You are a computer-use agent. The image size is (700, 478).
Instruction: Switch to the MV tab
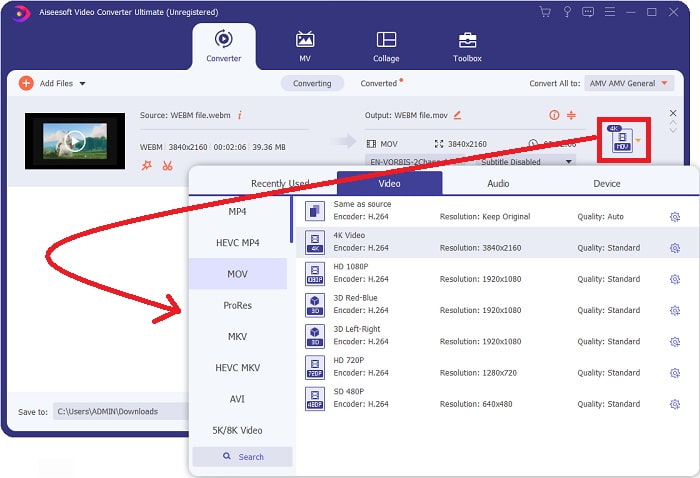coord(305,46)
